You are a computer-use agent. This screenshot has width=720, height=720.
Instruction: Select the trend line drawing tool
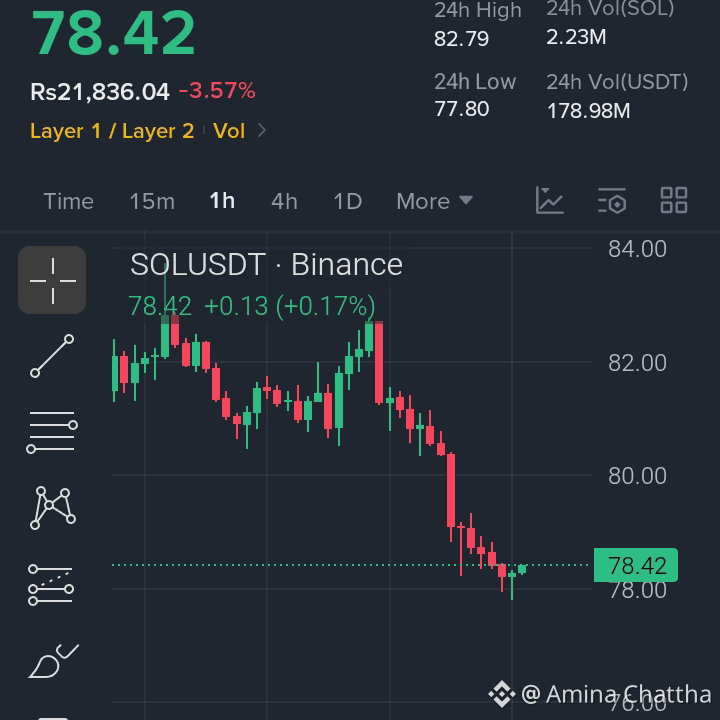[52, 356]
